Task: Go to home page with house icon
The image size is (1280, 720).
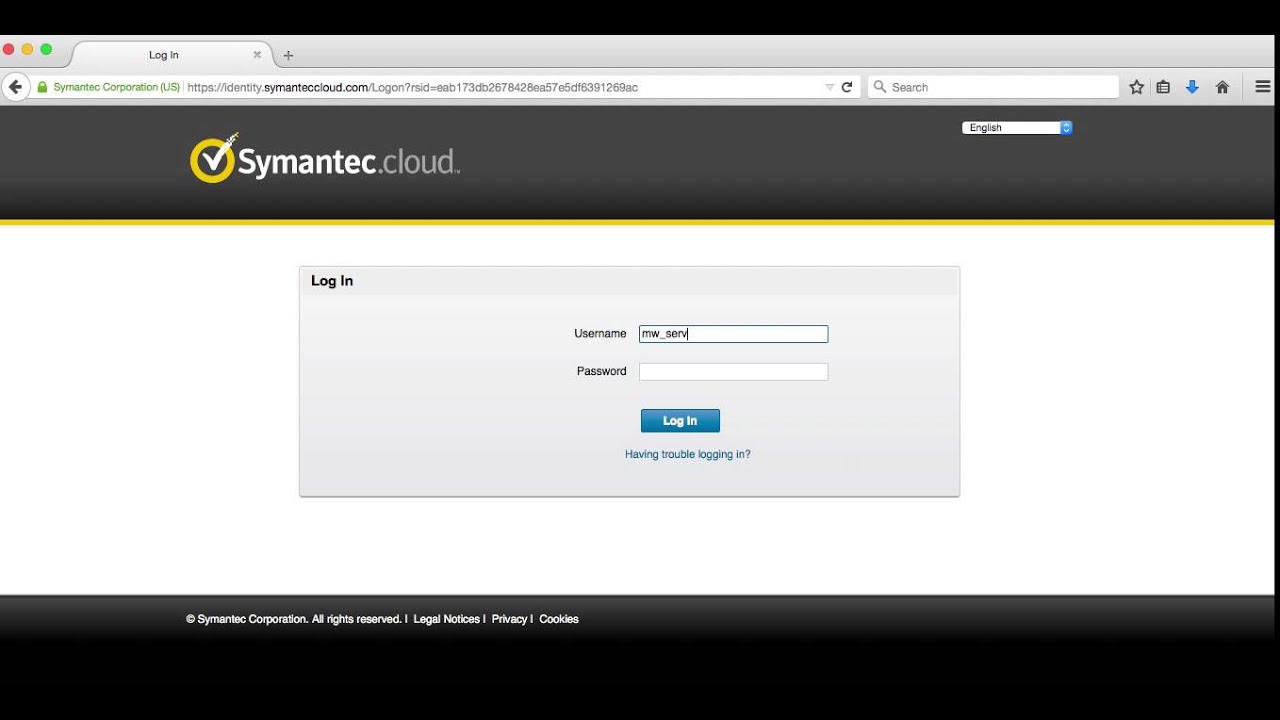Action: (x=1222, y=87)
